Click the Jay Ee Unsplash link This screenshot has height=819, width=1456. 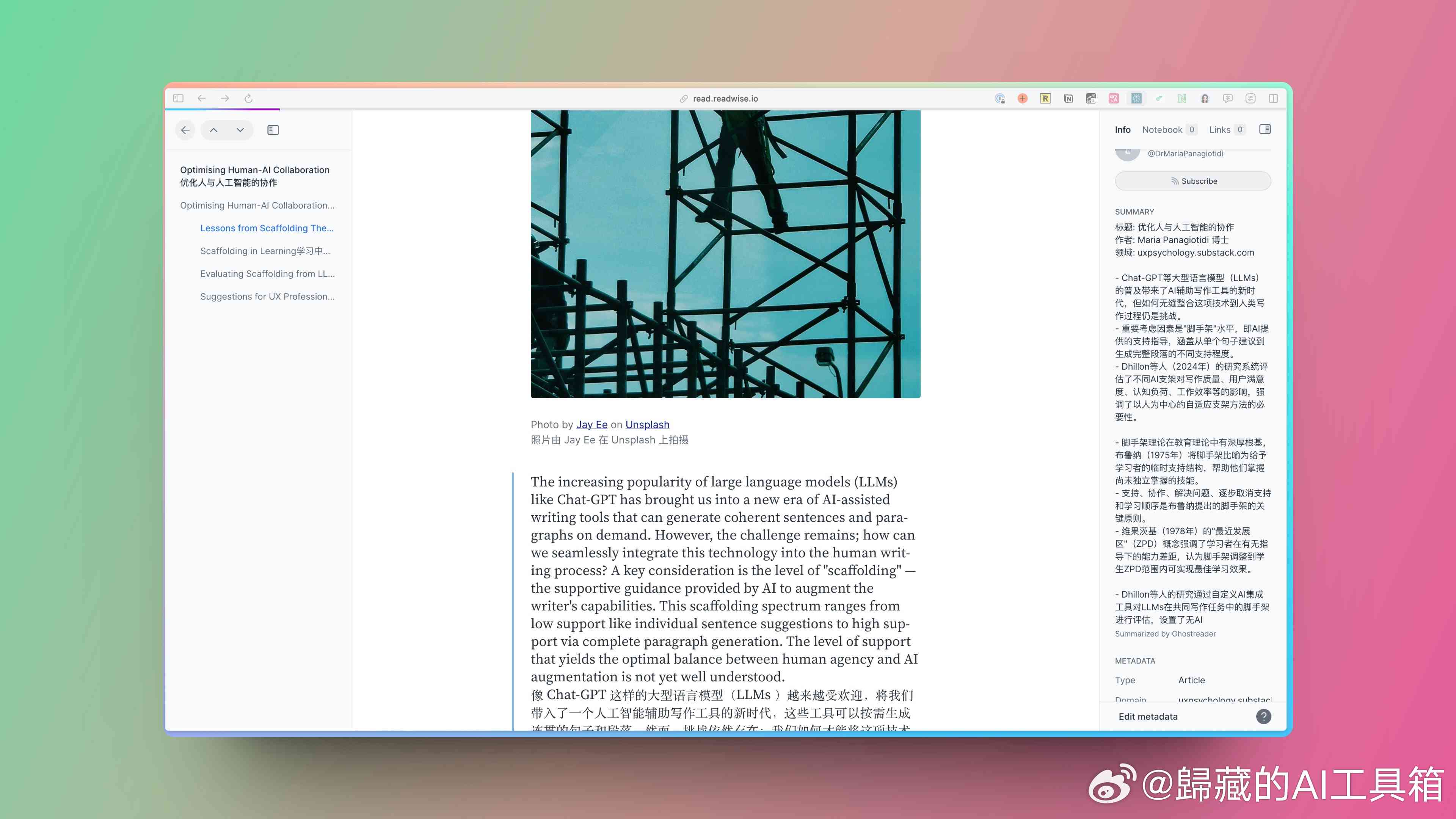[591, 424]
